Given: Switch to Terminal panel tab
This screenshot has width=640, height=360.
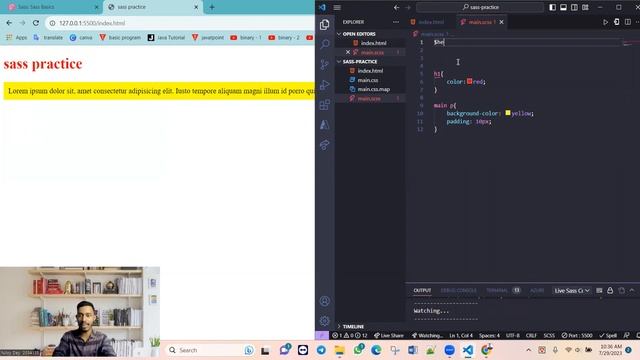Looking at the screenshot, I should tap(497, 290).
